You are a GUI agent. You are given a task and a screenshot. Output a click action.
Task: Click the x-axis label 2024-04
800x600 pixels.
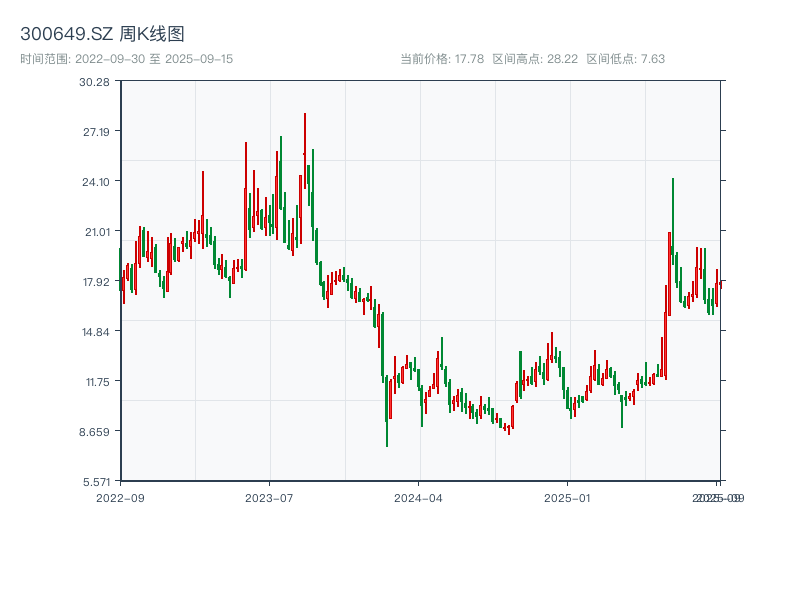418,498
